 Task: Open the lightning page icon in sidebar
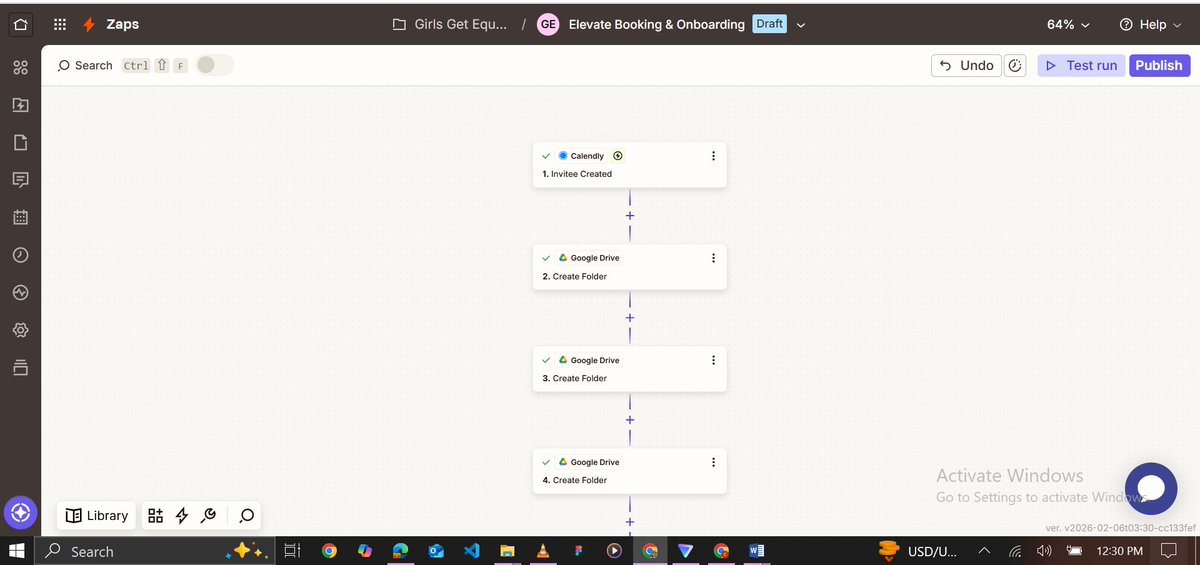[20, 105]
